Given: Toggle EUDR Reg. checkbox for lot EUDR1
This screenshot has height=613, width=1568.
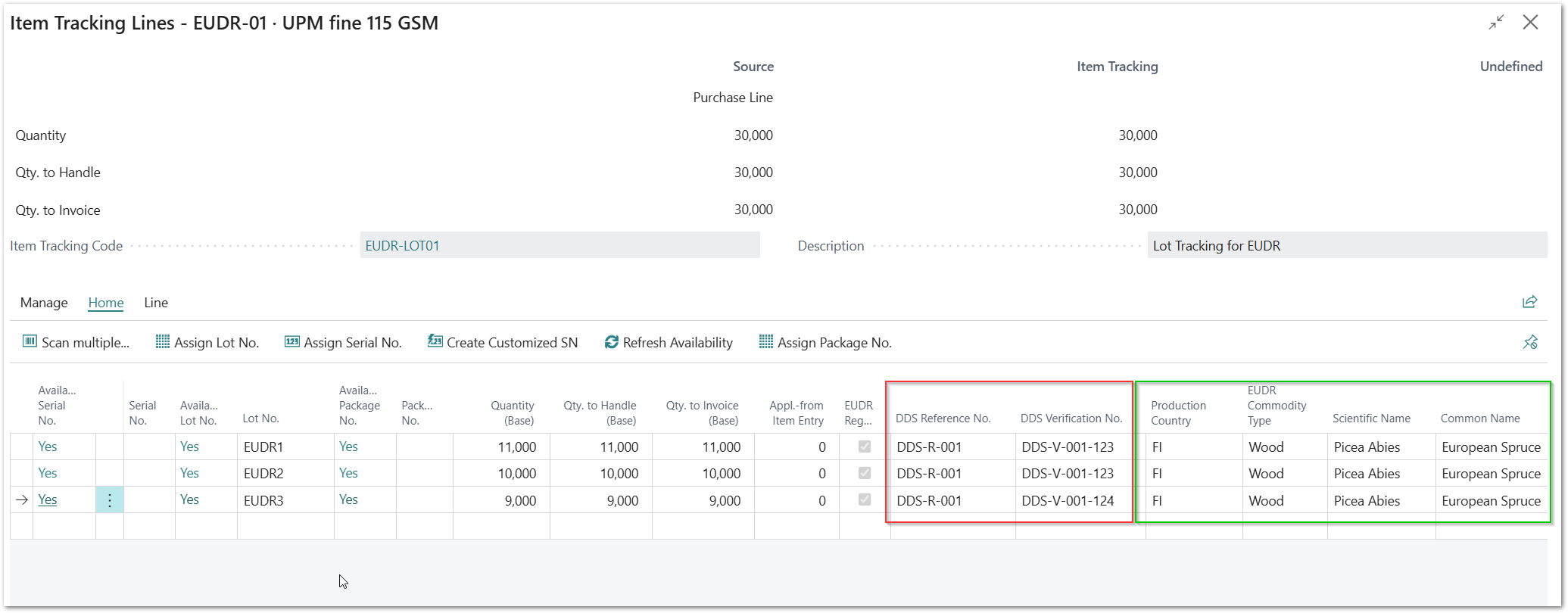Looking at the screenshot, I should [x=864, y=447].
